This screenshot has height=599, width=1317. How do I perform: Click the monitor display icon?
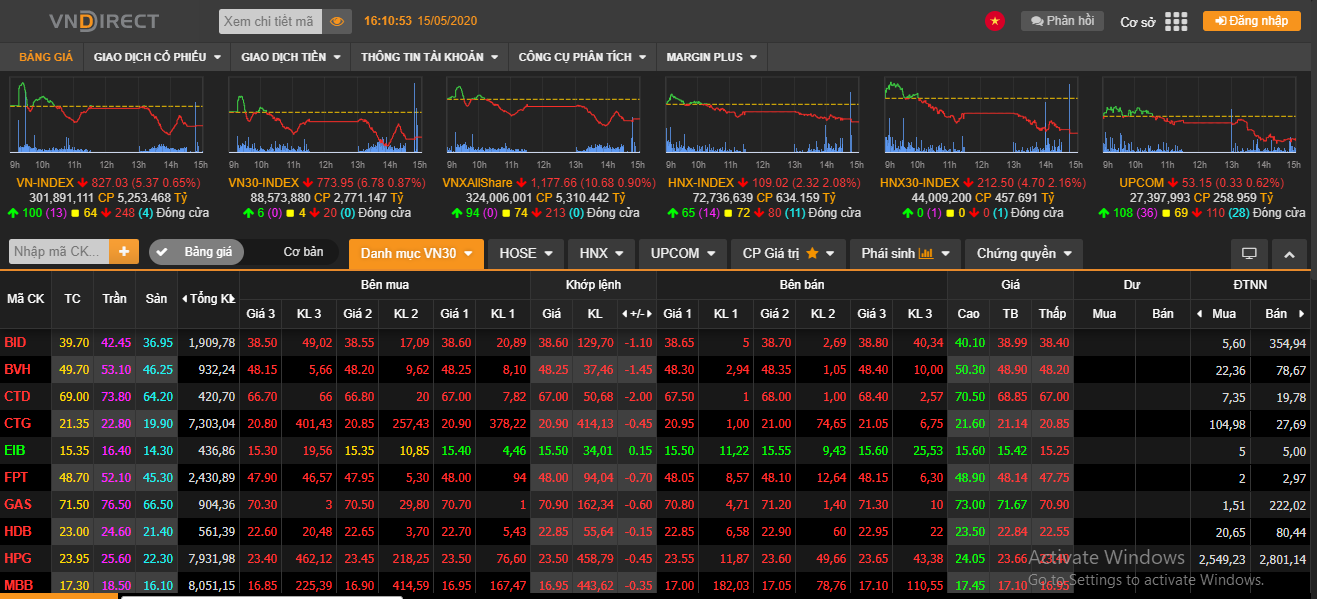1249,253
